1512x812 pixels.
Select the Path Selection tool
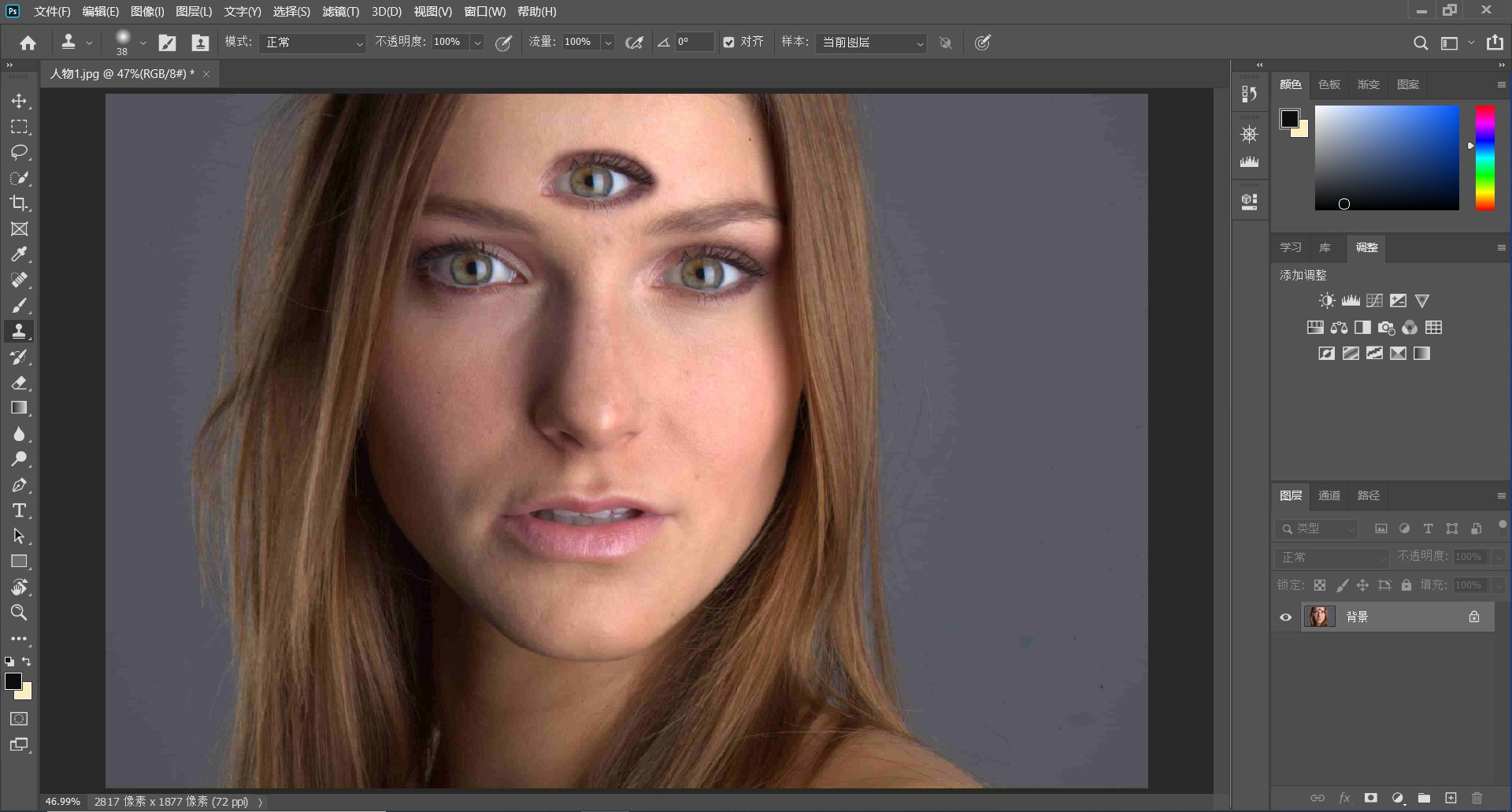coord(19,536)
